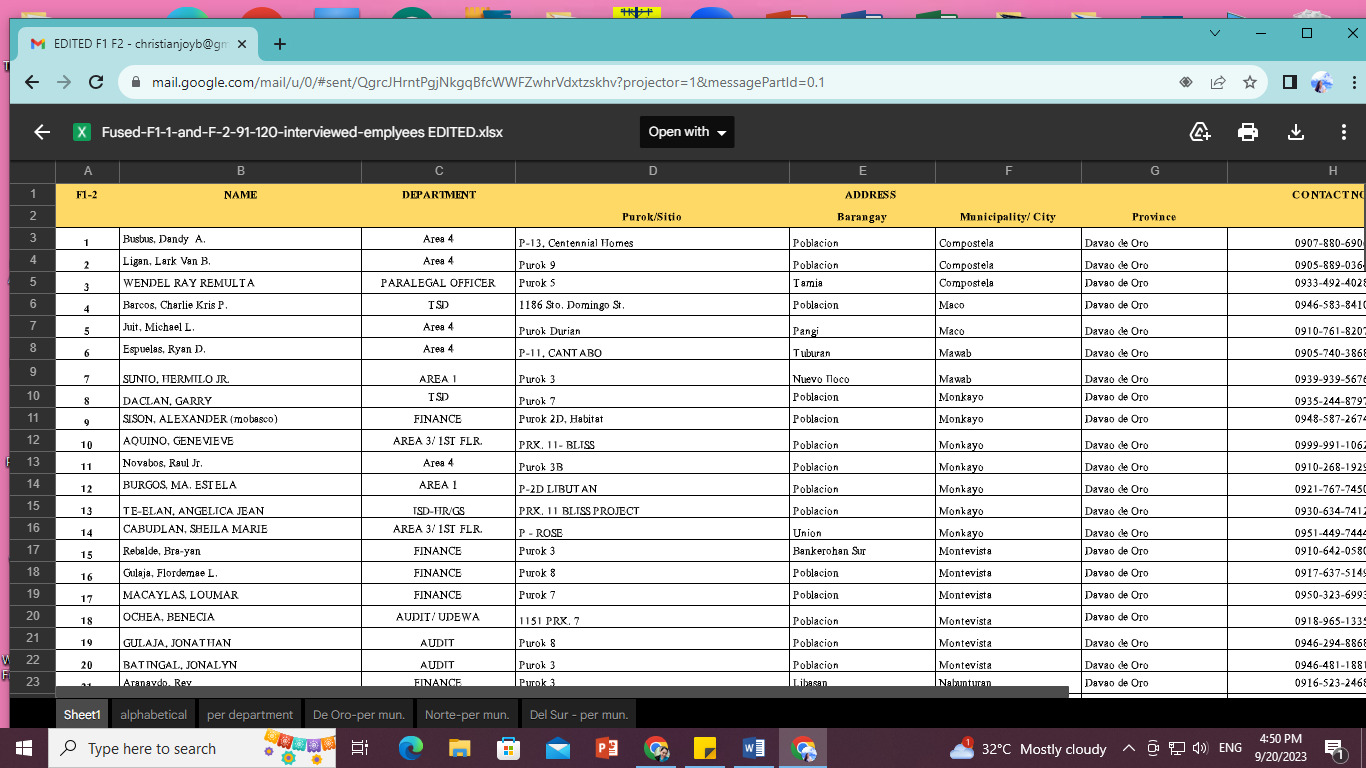This screenshot has height=768, width=1366.
Task: Expand the Open with dropdown
Action: point(687,132)
